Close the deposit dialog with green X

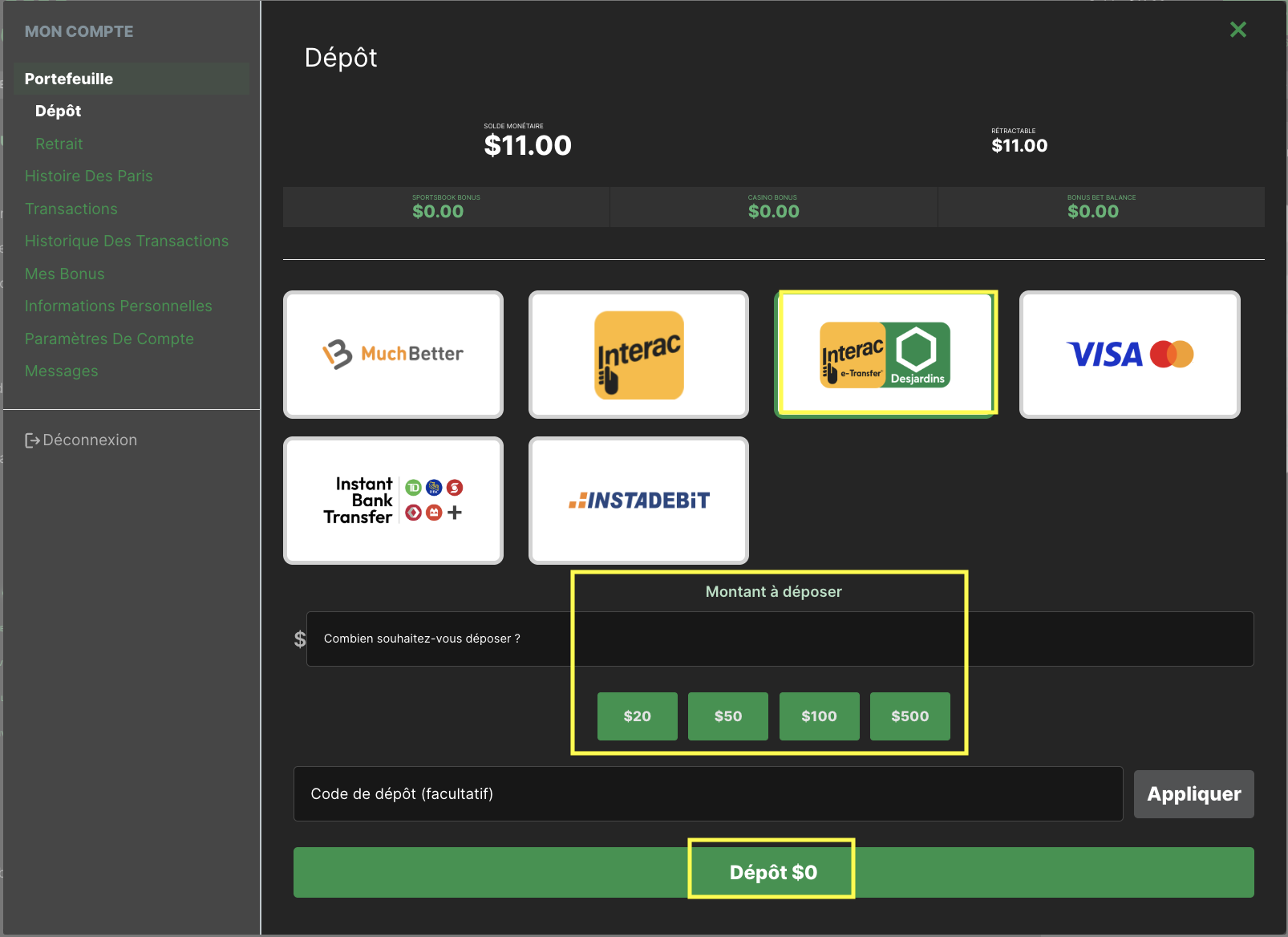(1237, 30)
